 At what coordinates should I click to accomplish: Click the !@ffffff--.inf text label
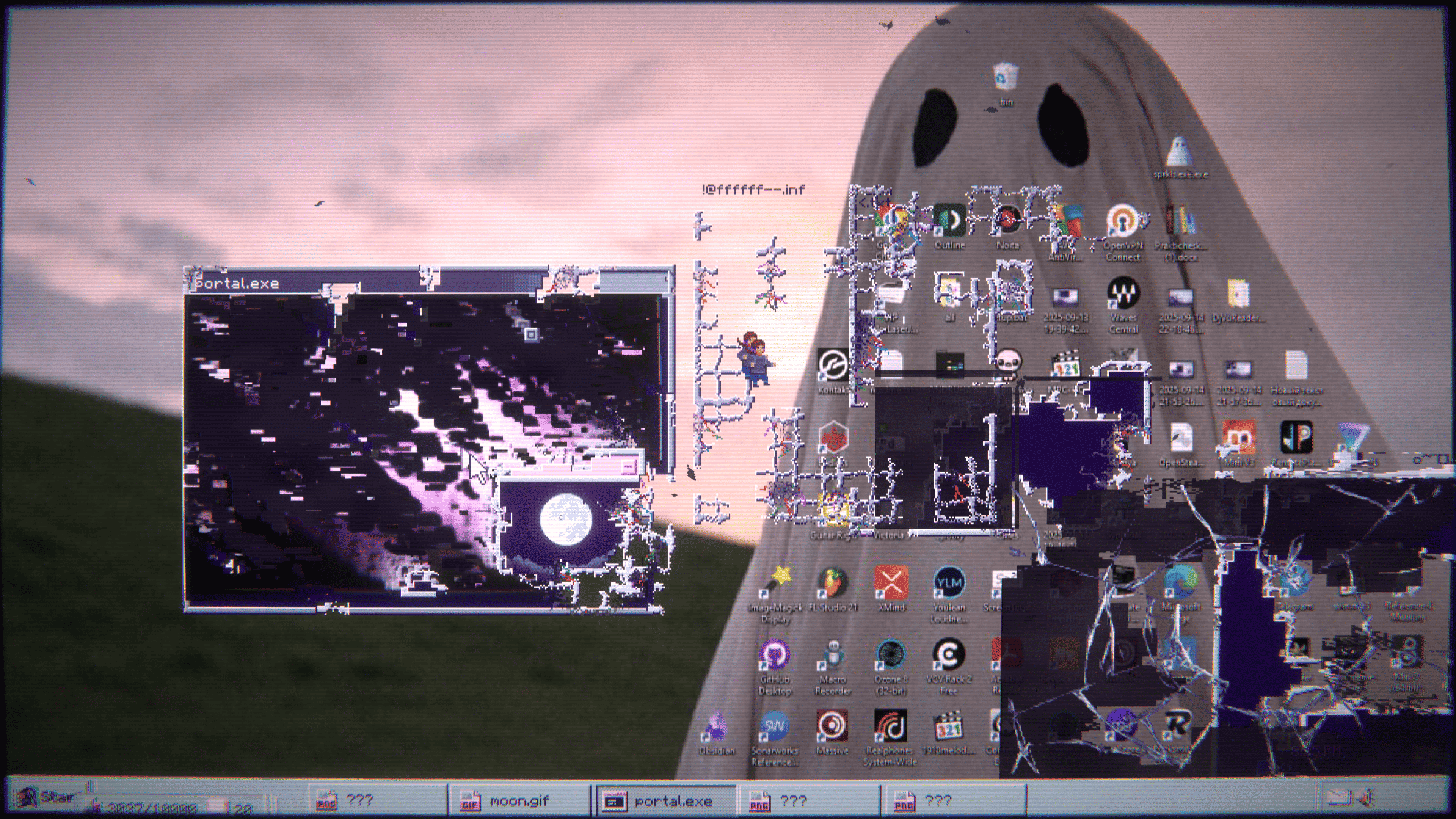pos(753,190)
